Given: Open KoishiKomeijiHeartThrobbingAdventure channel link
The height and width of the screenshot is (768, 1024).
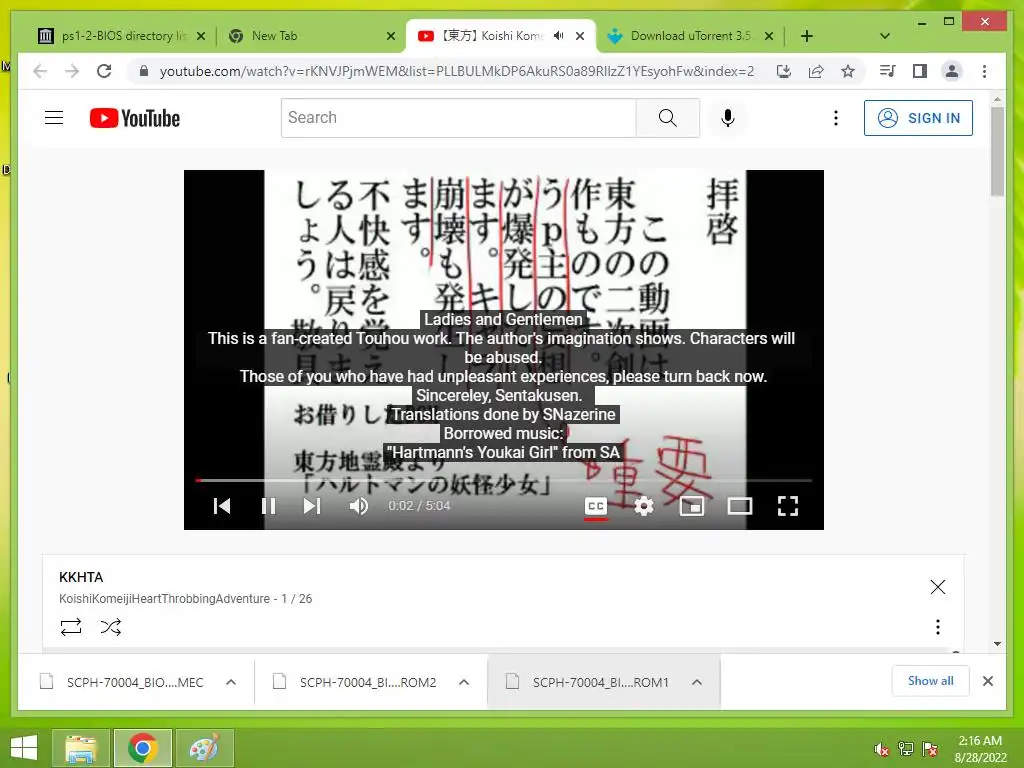Looking at the screenshot, I should coord(164,599).
